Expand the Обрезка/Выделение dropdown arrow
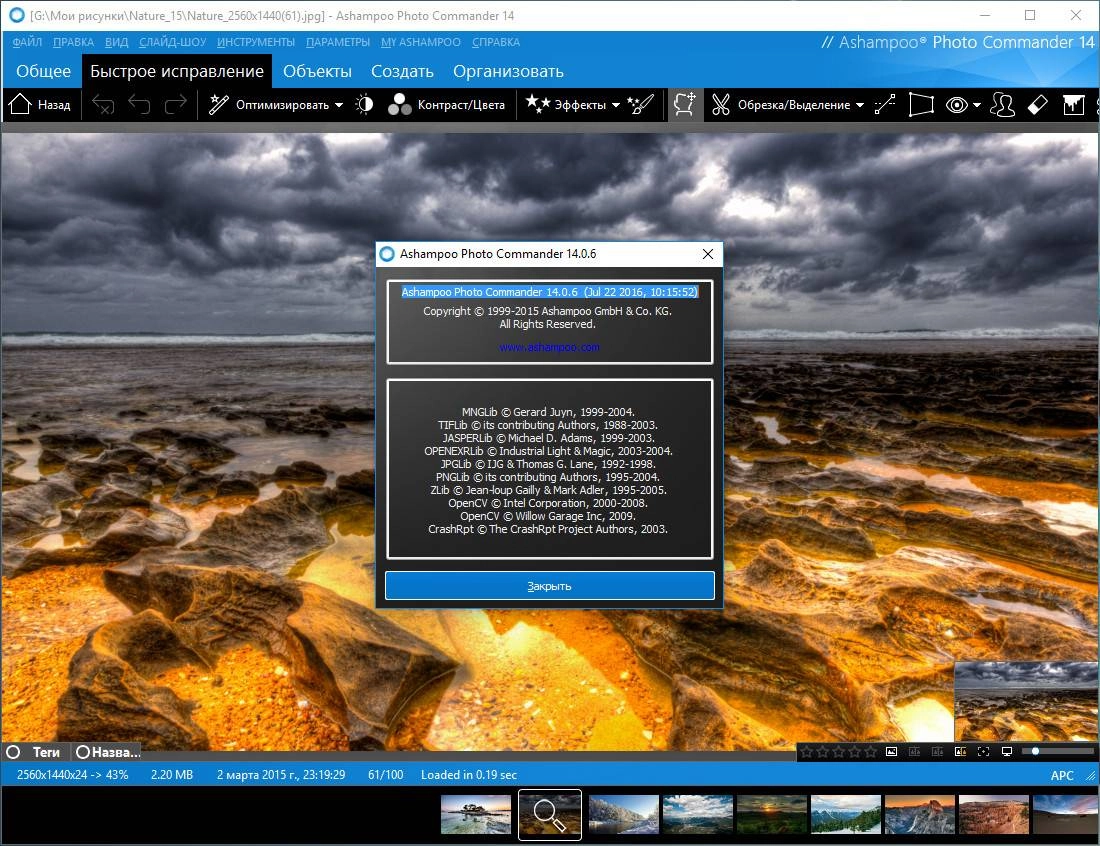The image size is (1100, 846). click(x=860, y=105)
